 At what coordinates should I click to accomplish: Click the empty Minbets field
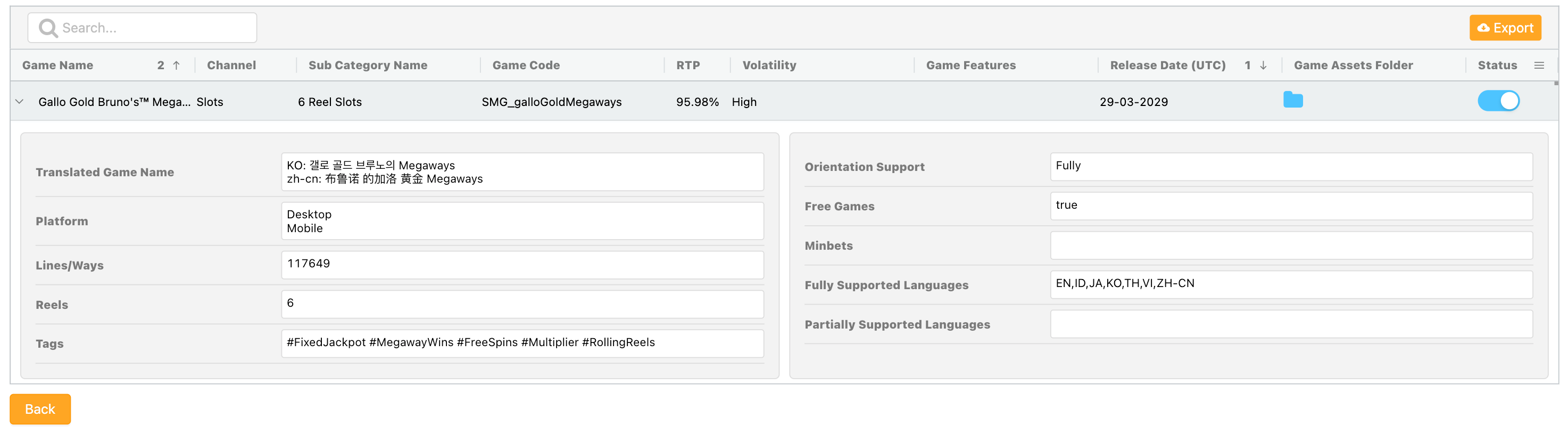(1290, 245)
